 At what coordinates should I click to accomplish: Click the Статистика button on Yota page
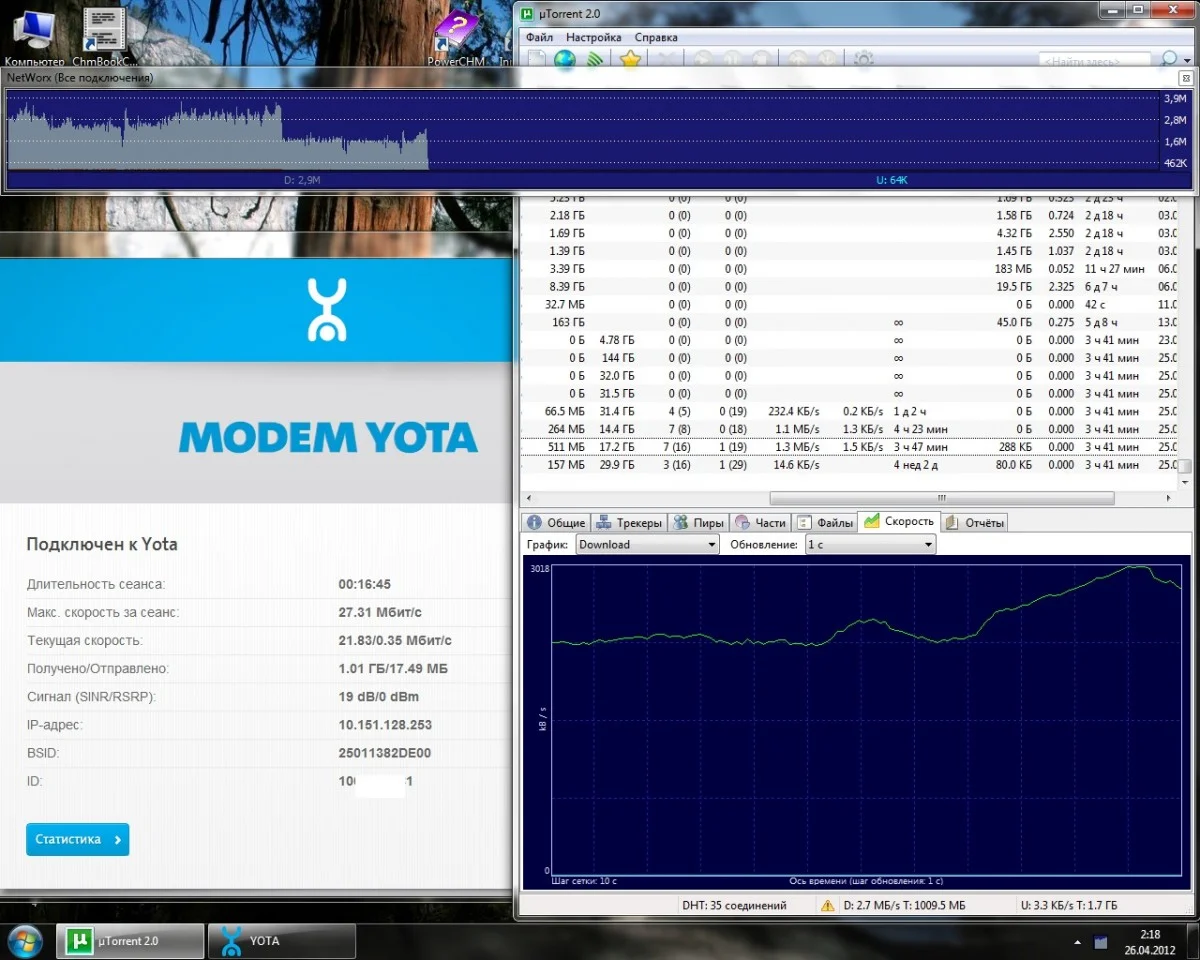point(77,839)
